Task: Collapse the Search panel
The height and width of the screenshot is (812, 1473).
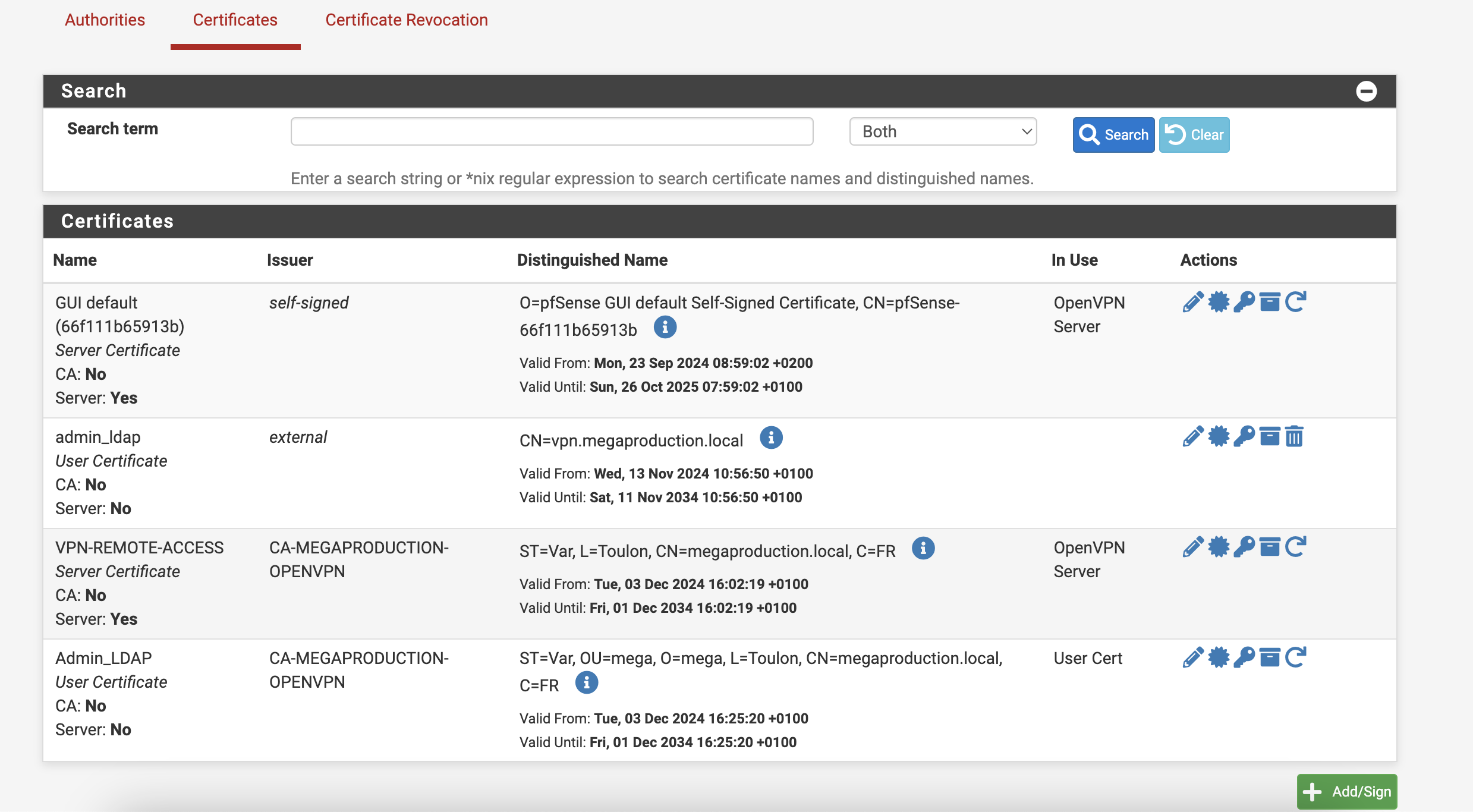Action: (x=1366, y=91)
